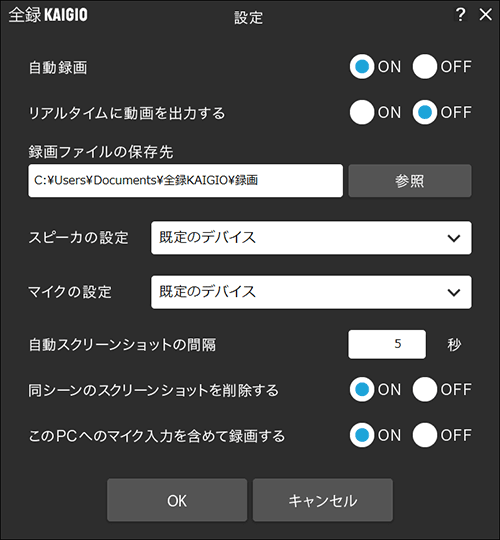Select OFF for このPCへのマイク入力を含めて録画する
This screenshot has width=500, height=540.
425,435
